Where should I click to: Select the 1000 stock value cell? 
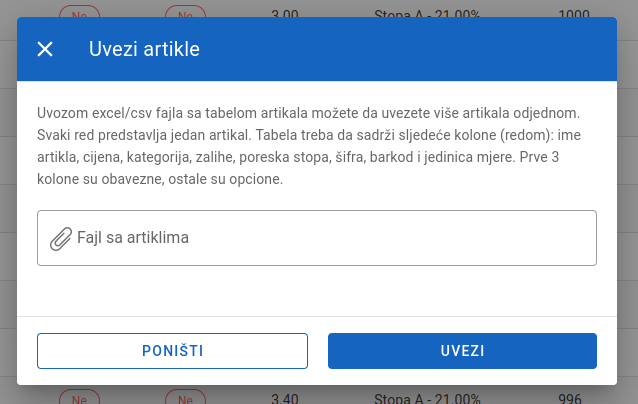click(x=574, y=13)
